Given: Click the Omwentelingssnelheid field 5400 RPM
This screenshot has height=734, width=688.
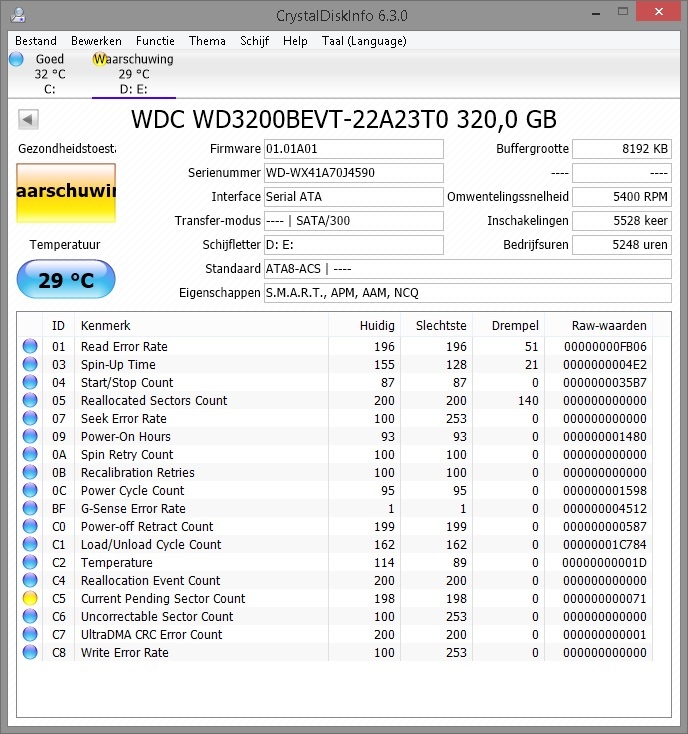Looking at the screenshot, I should (622, 197).
